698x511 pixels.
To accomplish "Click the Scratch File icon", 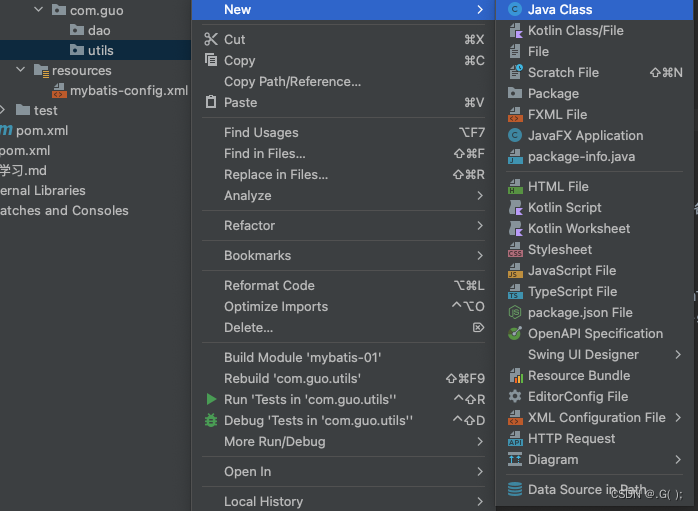I will pyautogui.click(x=515, y=72).
